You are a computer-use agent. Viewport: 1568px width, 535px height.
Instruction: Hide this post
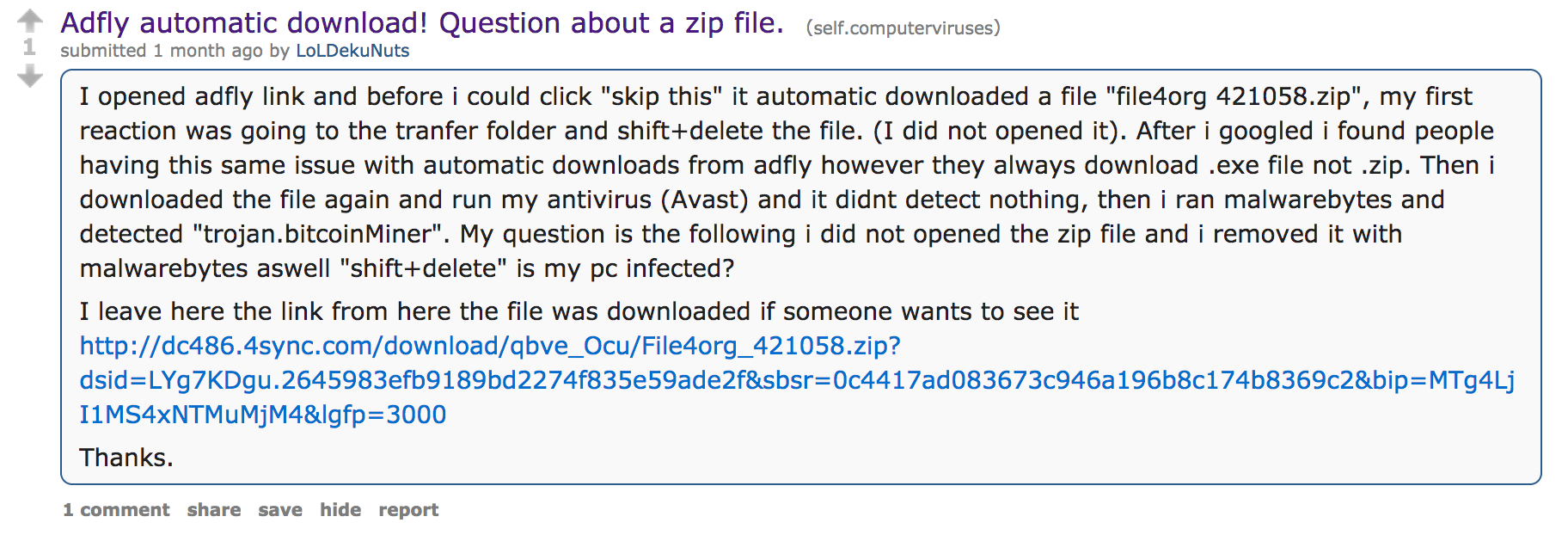(340, 510)
